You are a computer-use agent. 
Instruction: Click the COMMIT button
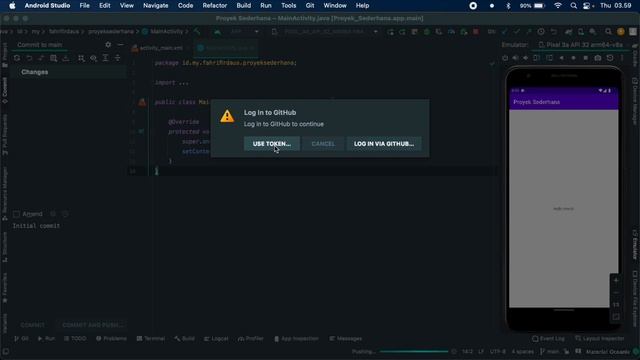click(x=33, y=325)
